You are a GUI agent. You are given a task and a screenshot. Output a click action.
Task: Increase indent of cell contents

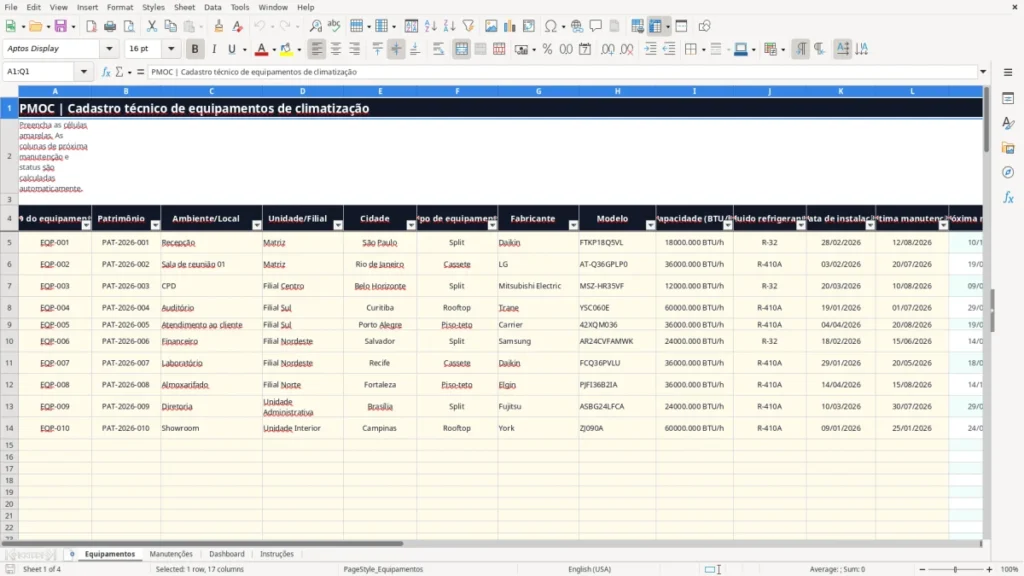pos(650,49)
